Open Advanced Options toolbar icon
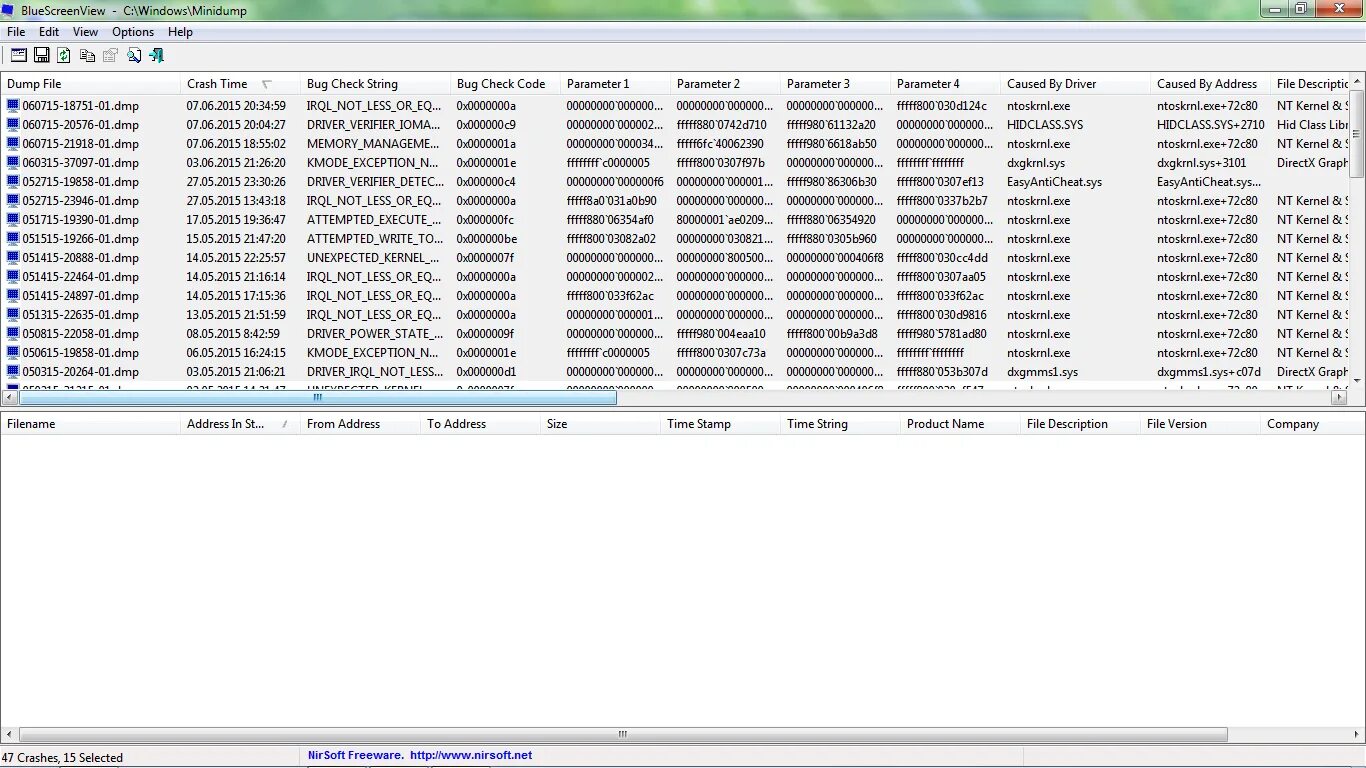The image size is (1366, 768). (x=19, y=56)
